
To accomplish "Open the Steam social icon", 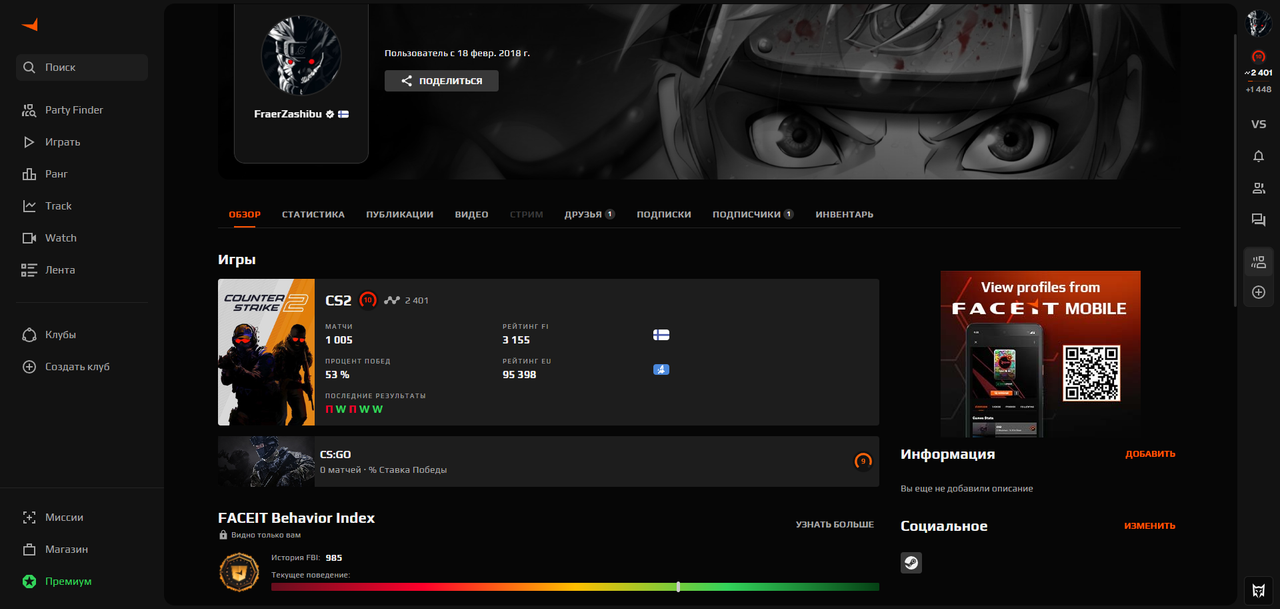I will coord(911,563).
